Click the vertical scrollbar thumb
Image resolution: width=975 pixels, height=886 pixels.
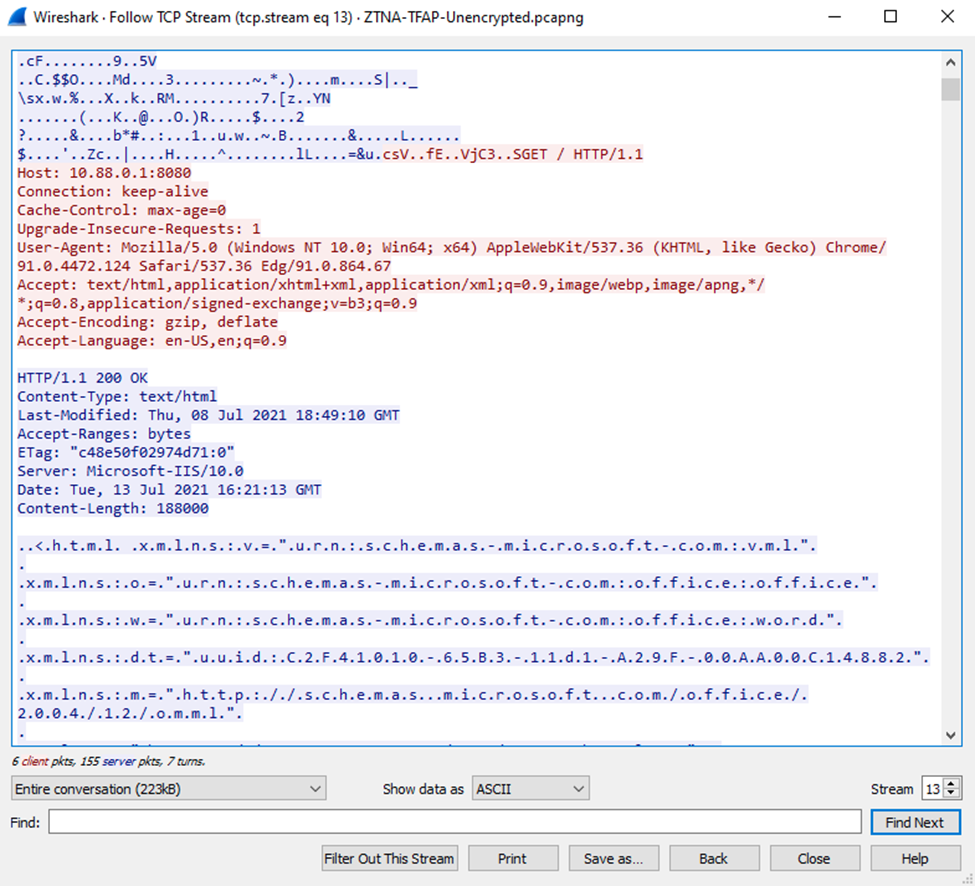pos(950,89)
